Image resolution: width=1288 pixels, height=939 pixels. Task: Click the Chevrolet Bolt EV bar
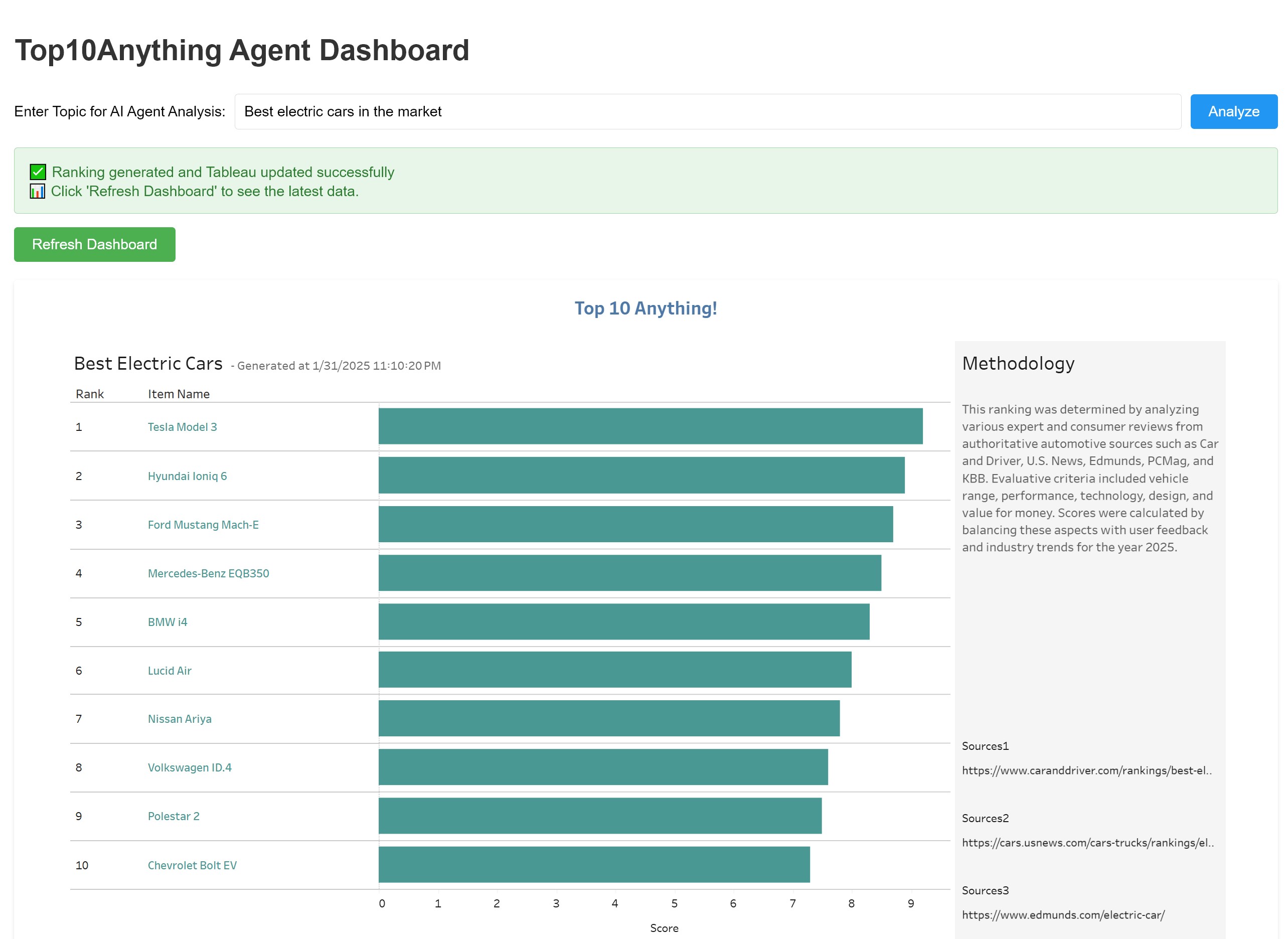tap(593, 864)
